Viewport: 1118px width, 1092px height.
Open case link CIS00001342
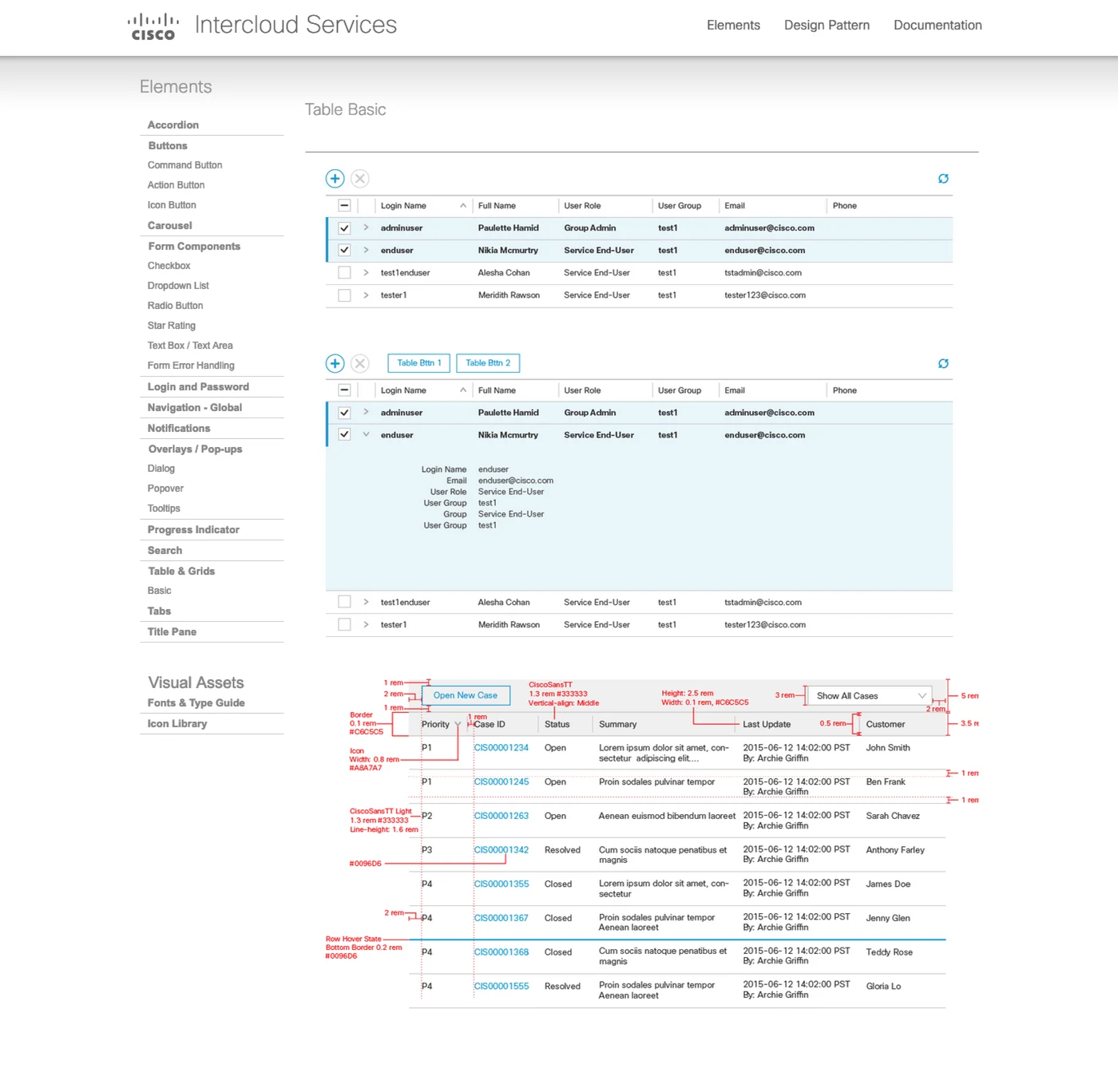coord(502,850)
